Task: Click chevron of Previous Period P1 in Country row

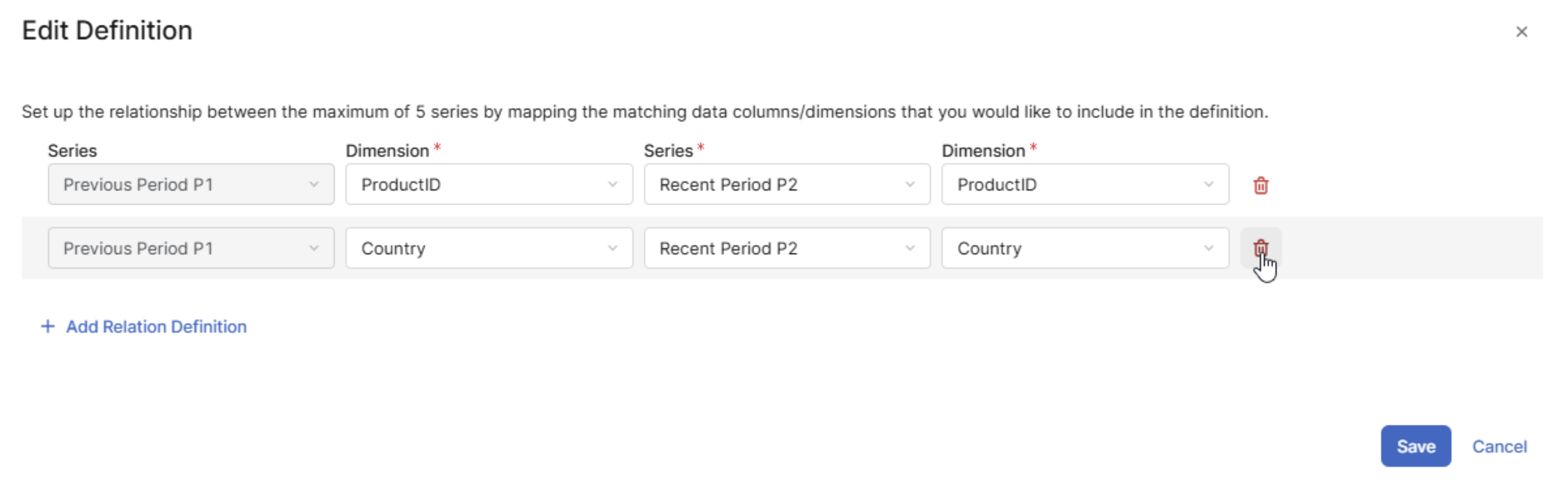Action: point(313,248)
